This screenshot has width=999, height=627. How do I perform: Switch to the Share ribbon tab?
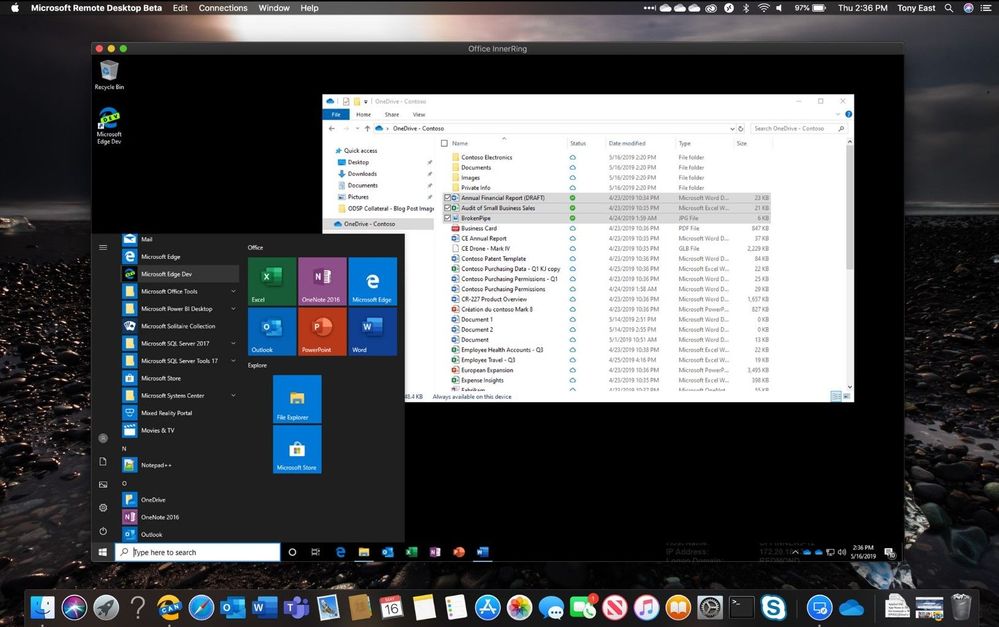(392, 115)
